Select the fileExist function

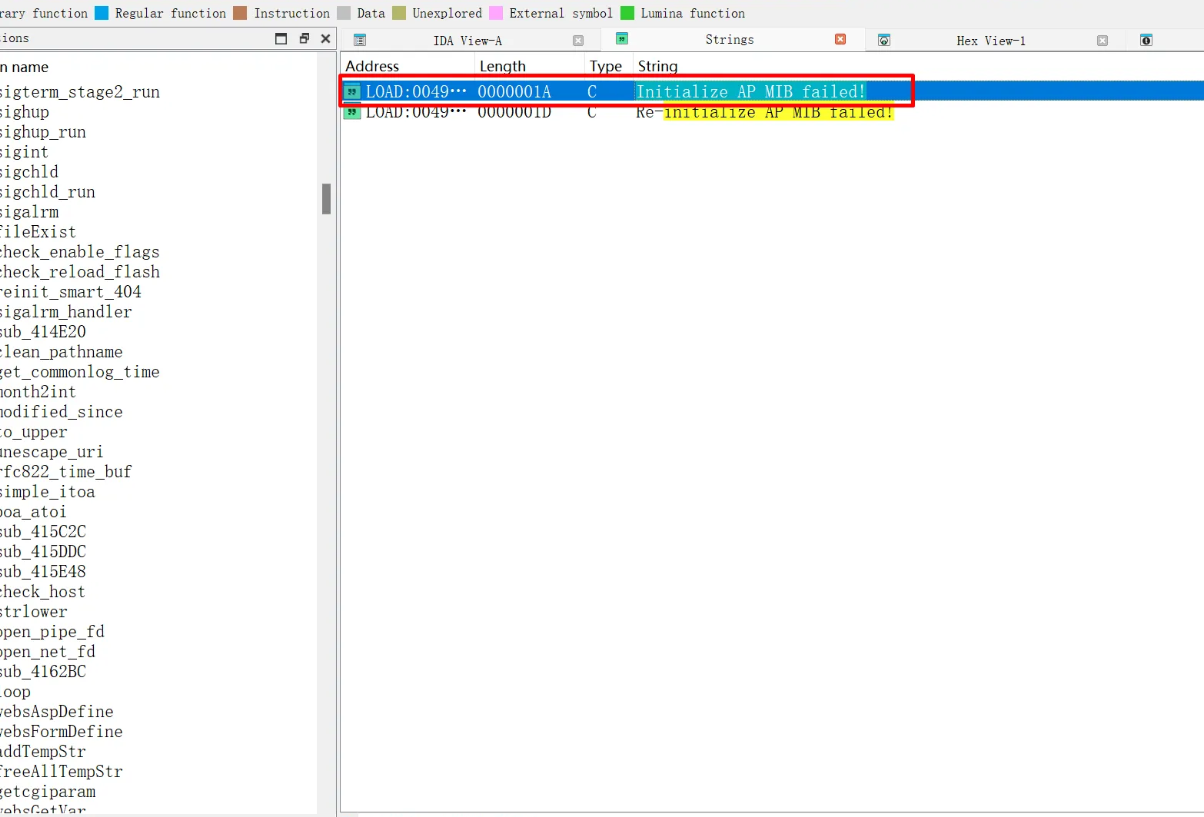[38, 232]
